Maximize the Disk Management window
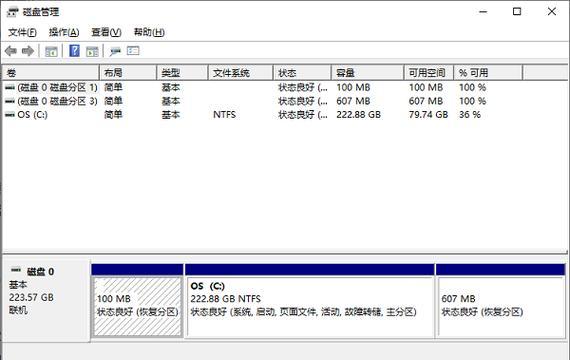This screenshot has width=570, height=360. coord(517,12)
